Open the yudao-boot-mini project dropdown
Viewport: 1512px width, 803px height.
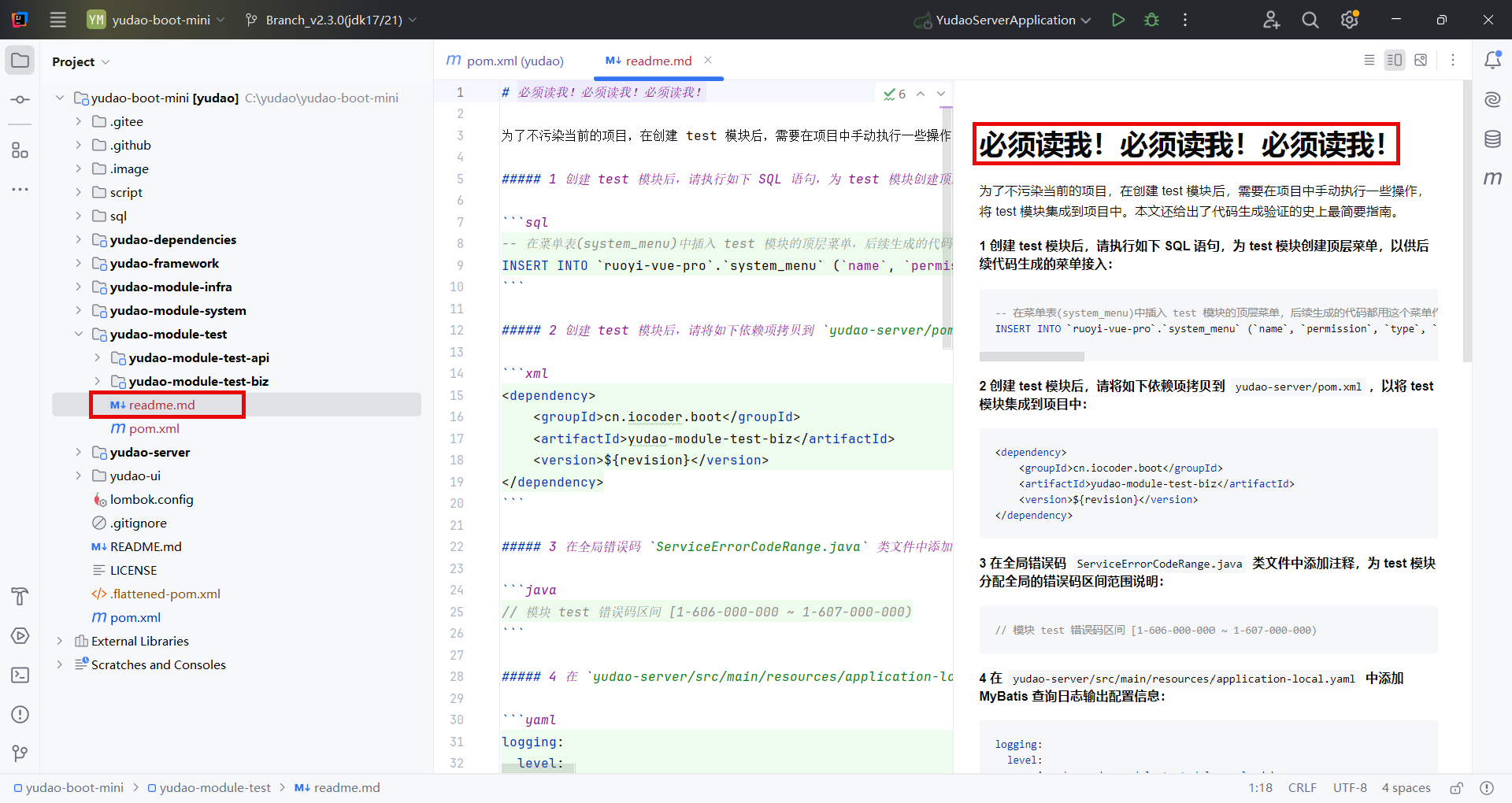156,20
